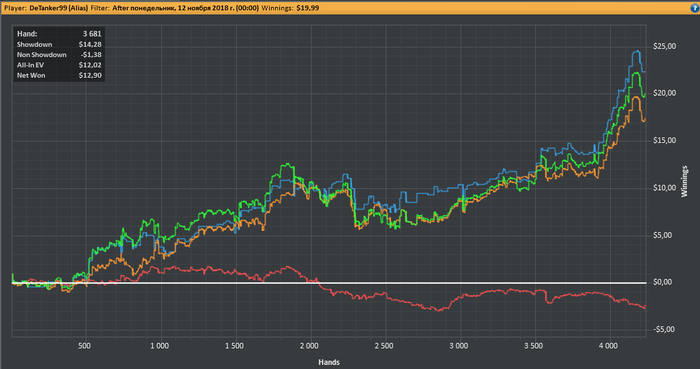This screenshot has width=700, height=369.
Task: Click the peak of the blue showdown line
Action: click(x=638, y=51)
